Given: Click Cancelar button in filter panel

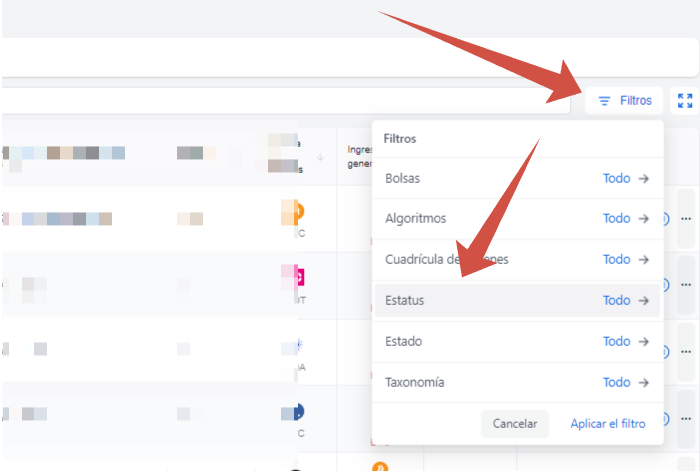Looking at the screenshot, I should (515, 424).
